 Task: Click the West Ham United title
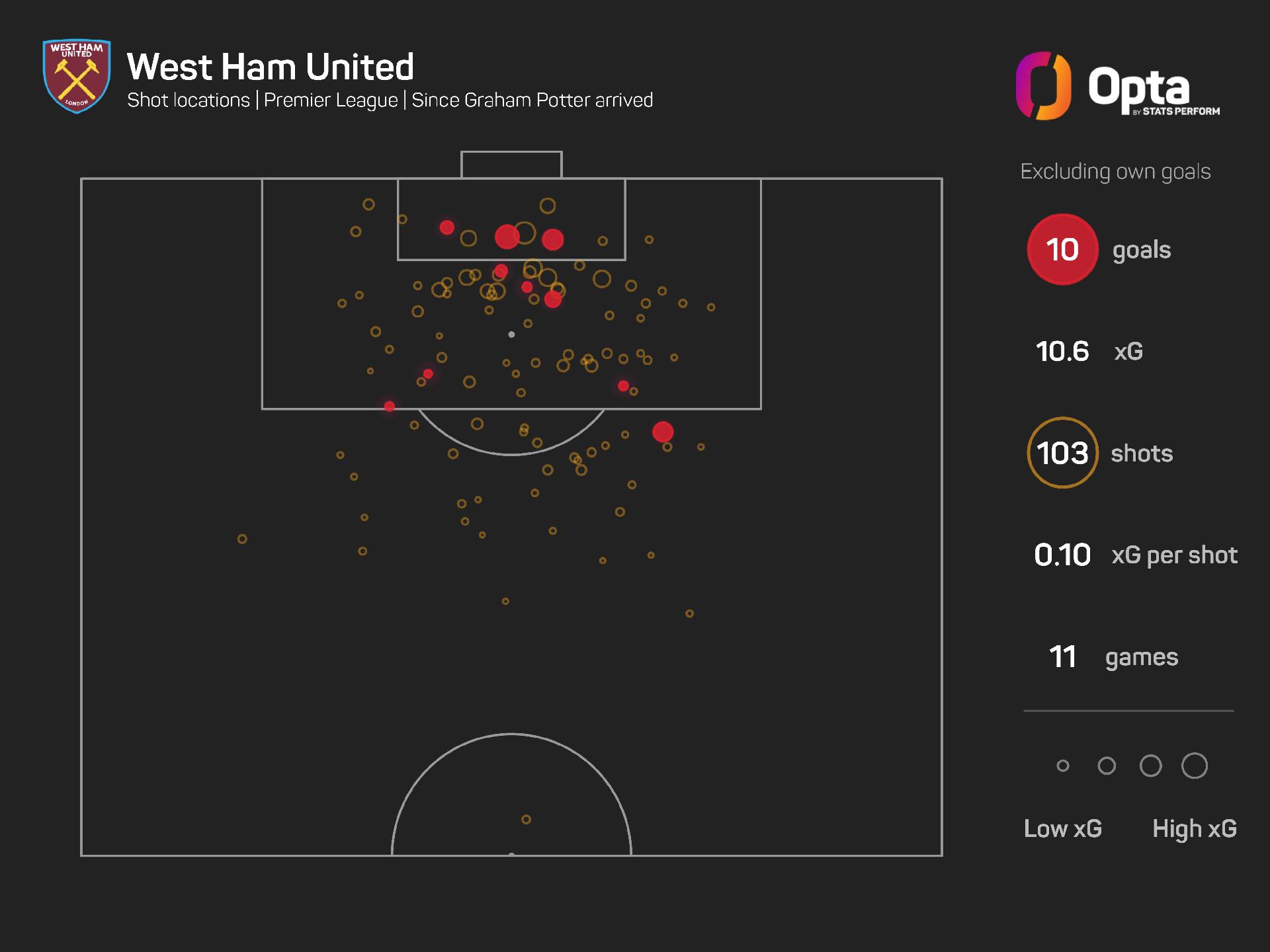pos(271,67)
